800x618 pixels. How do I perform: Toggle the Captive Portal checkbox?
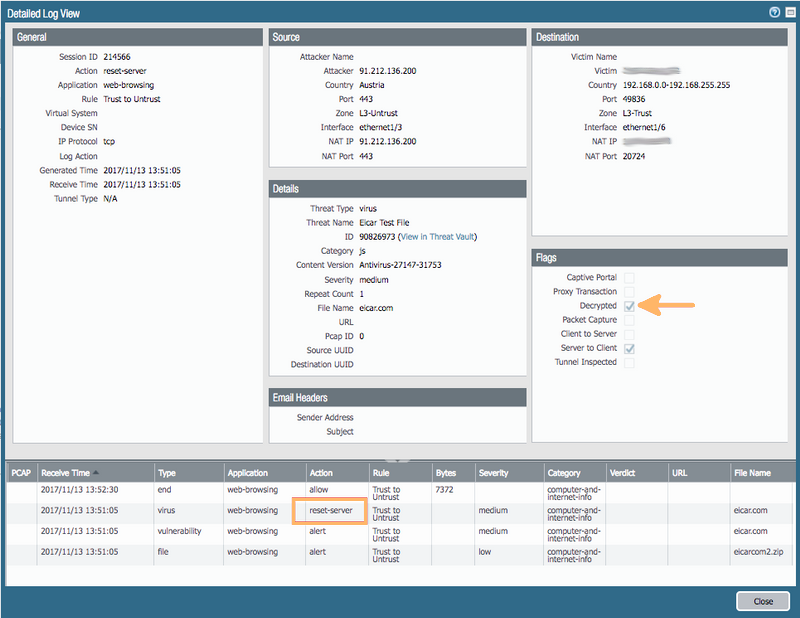[629, 277]
